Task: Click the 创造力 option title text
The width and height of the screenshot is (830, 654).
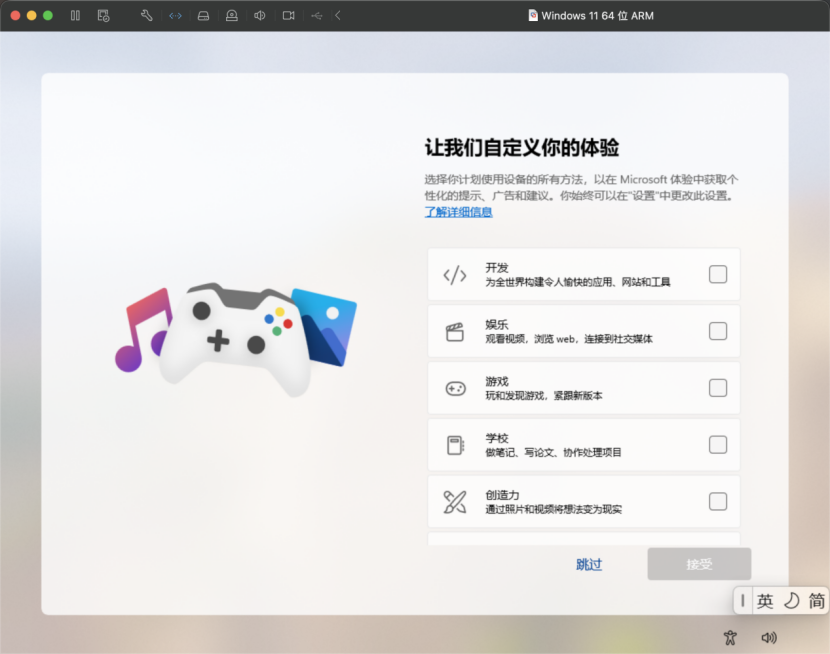Action: pyautogui.click(x=502, y=495)
